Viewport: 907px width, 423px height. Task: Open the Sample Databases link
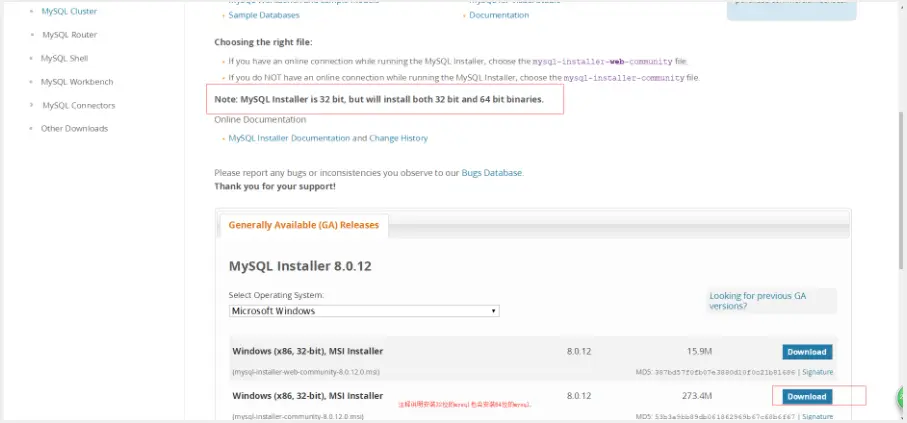264,15
